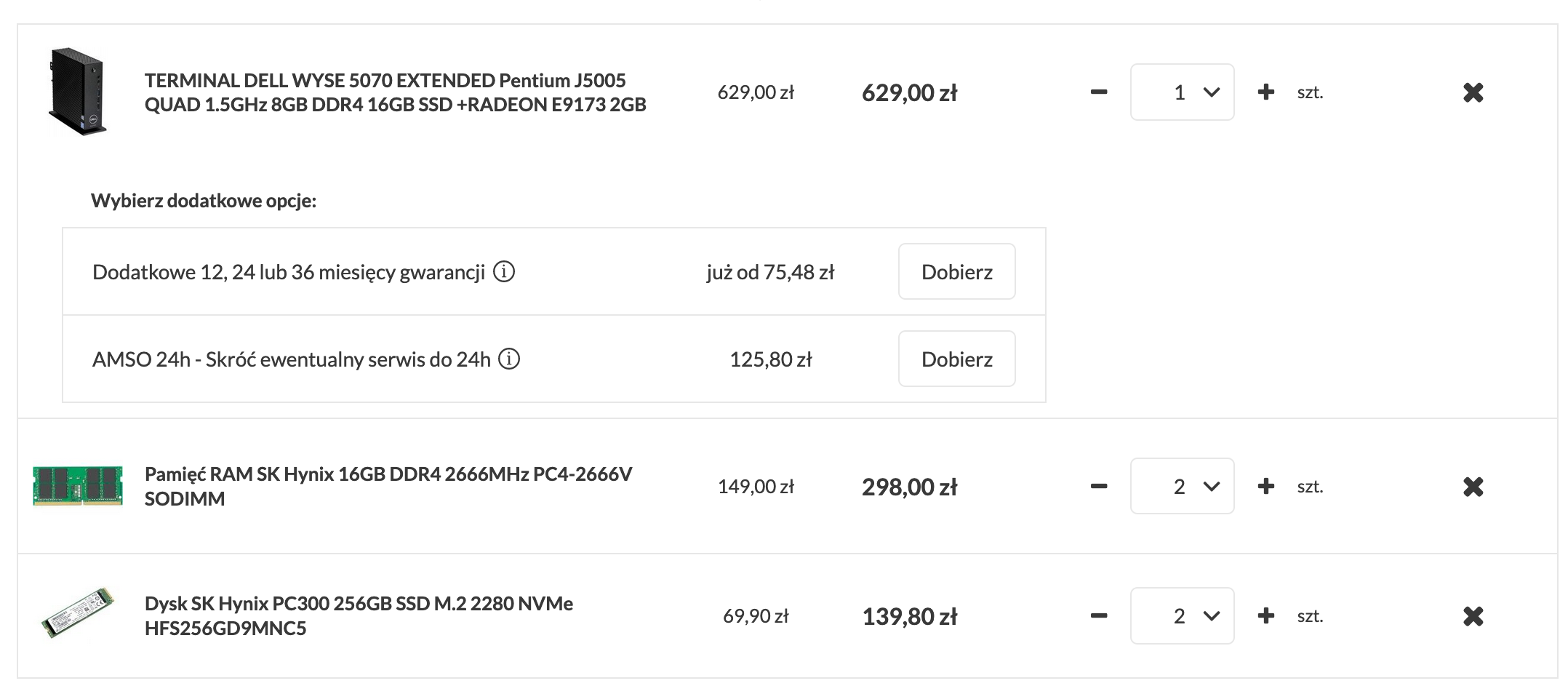Increase Dell Wyse terminal quantity with plus
Viewport: 1568px width, 694px height.
click(x=1265, y=92)
